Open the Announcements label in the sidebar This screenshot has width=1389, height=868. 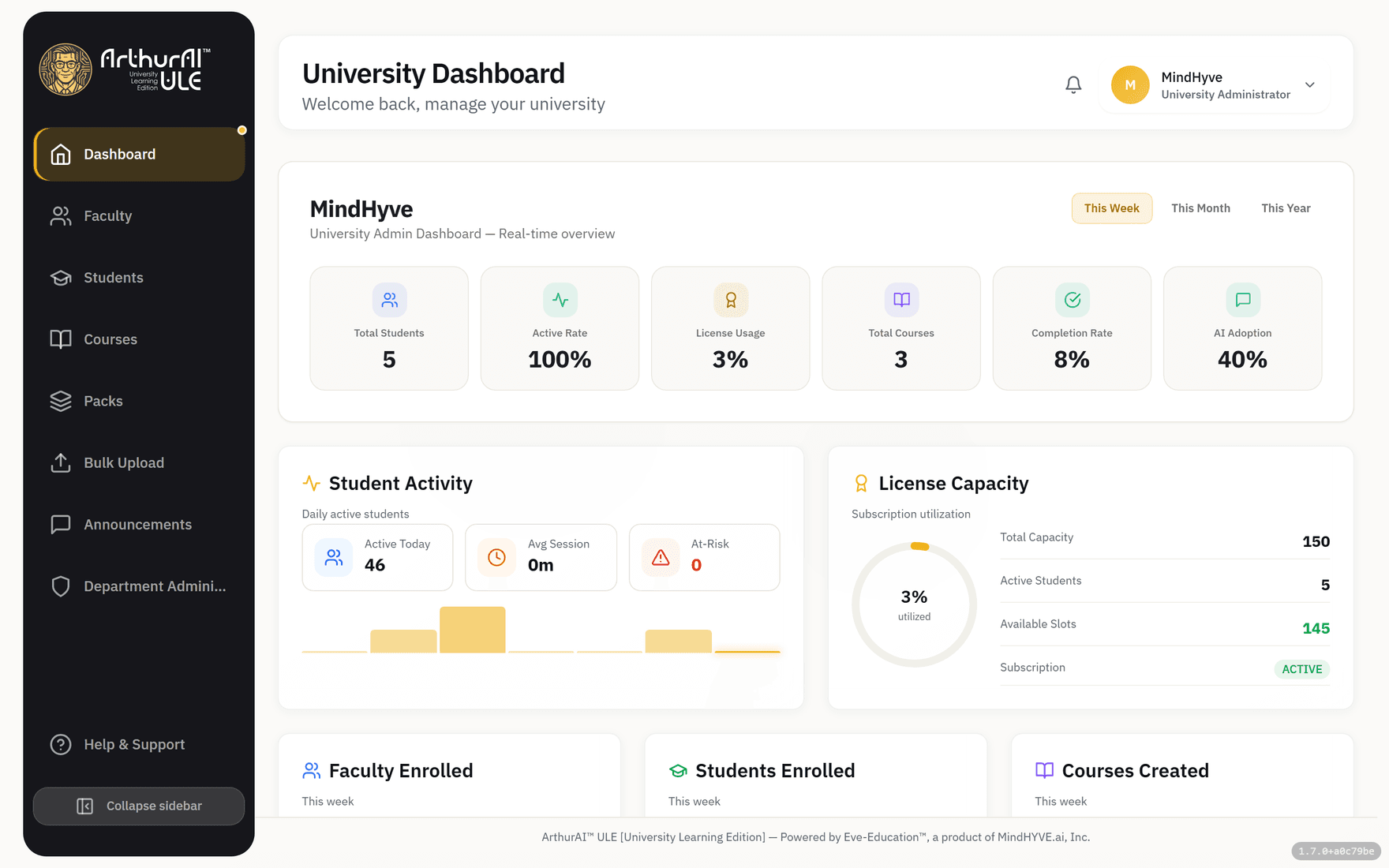138,525
